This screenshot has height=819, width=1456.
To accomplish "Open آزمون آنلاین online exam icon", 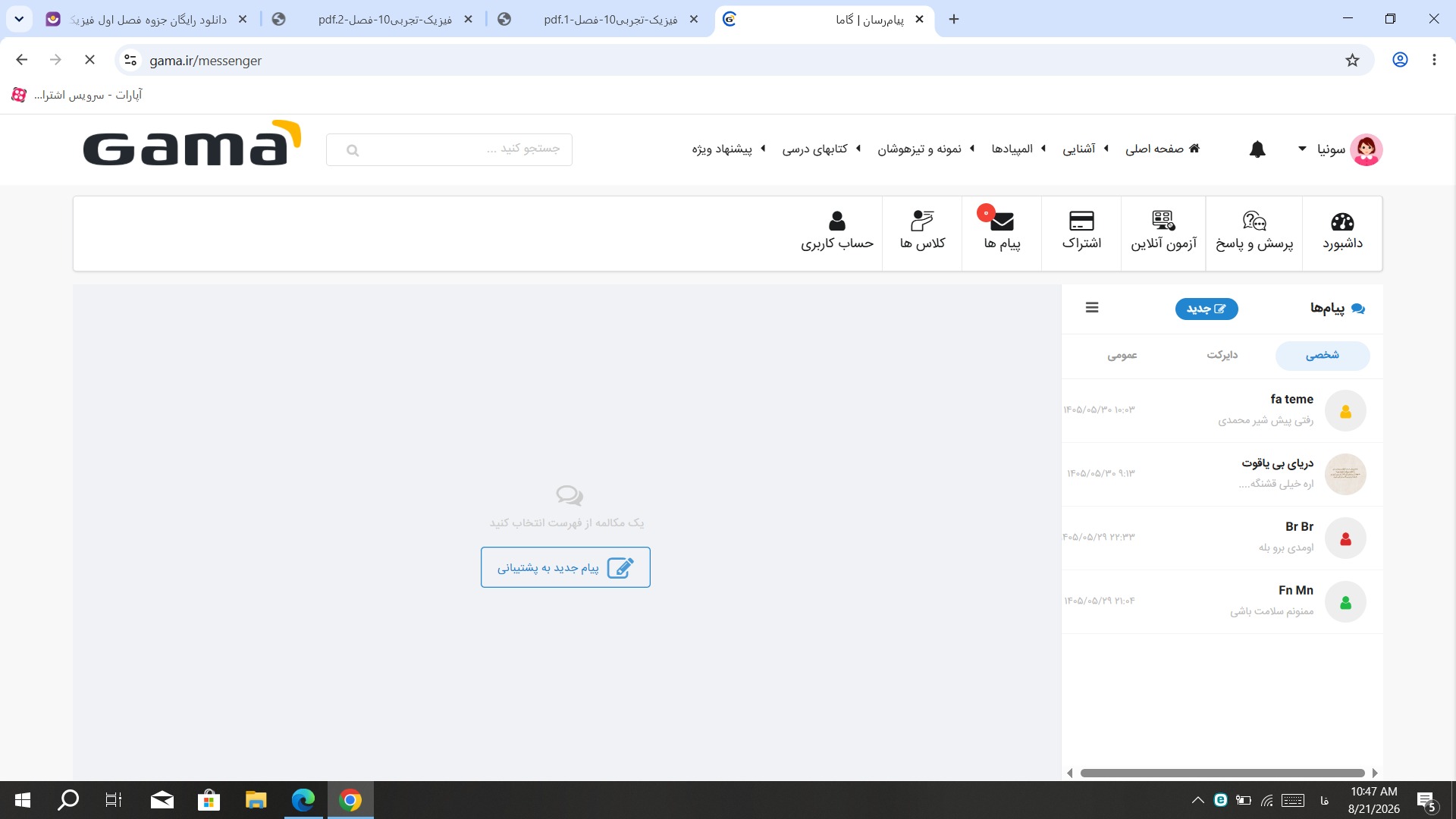I will (x=1163, y=221).
